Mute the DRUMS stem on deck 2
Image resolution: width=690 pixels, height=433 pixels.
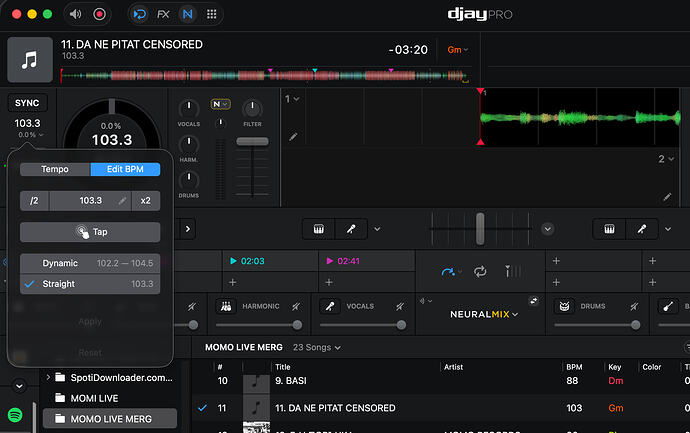tap(634, 306)
